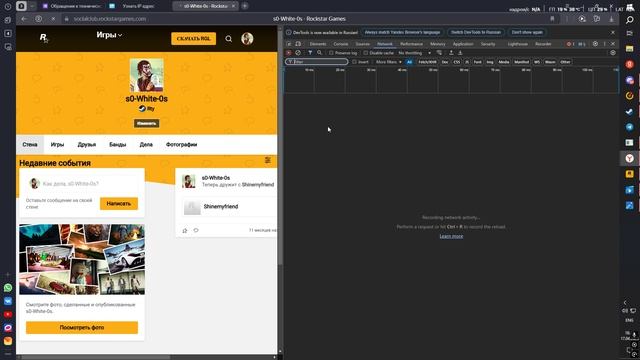Click the Посмотреть фото button
This screenshot has height=360, width=640.
click(82, 327)
